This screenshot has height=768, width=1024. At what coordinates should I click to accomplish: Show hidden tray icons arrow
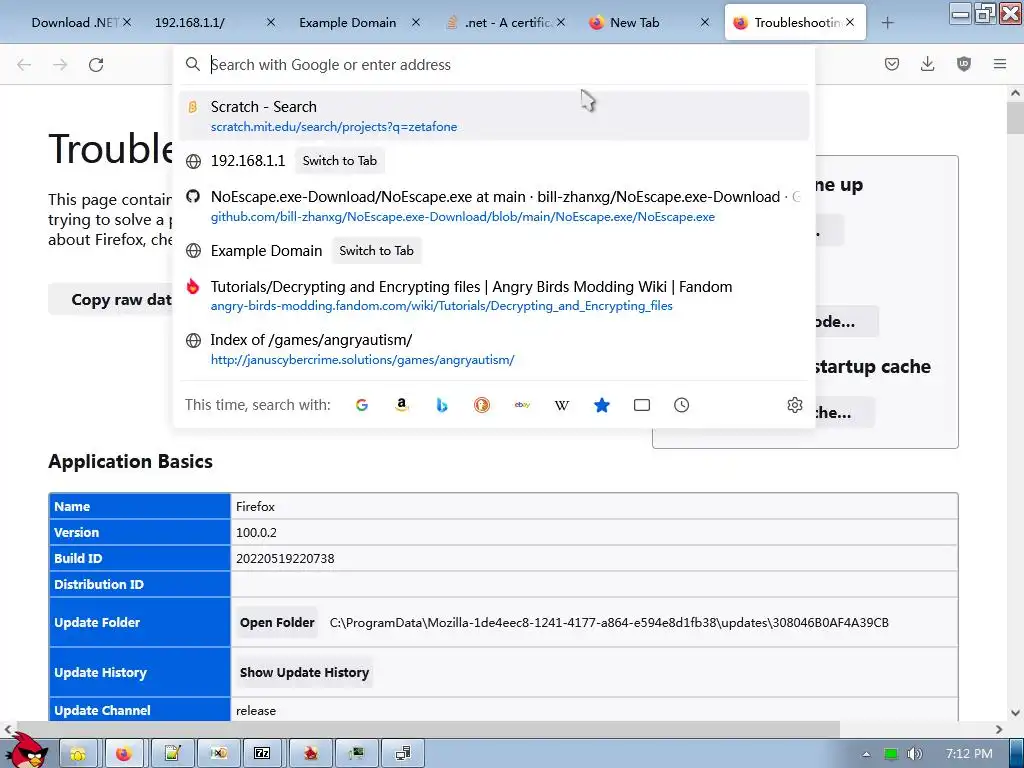coord(867,754)
